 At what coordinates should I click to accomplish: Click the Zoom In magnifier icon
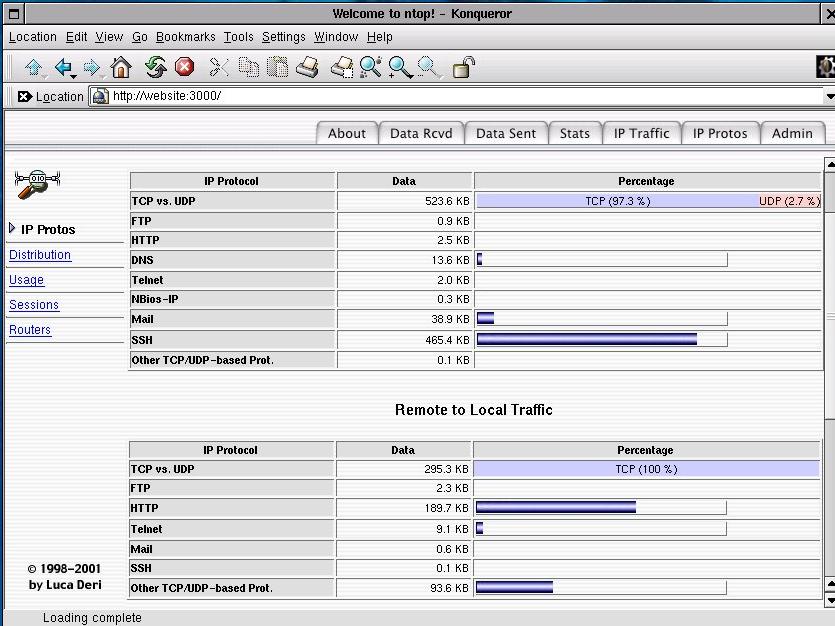401,67
